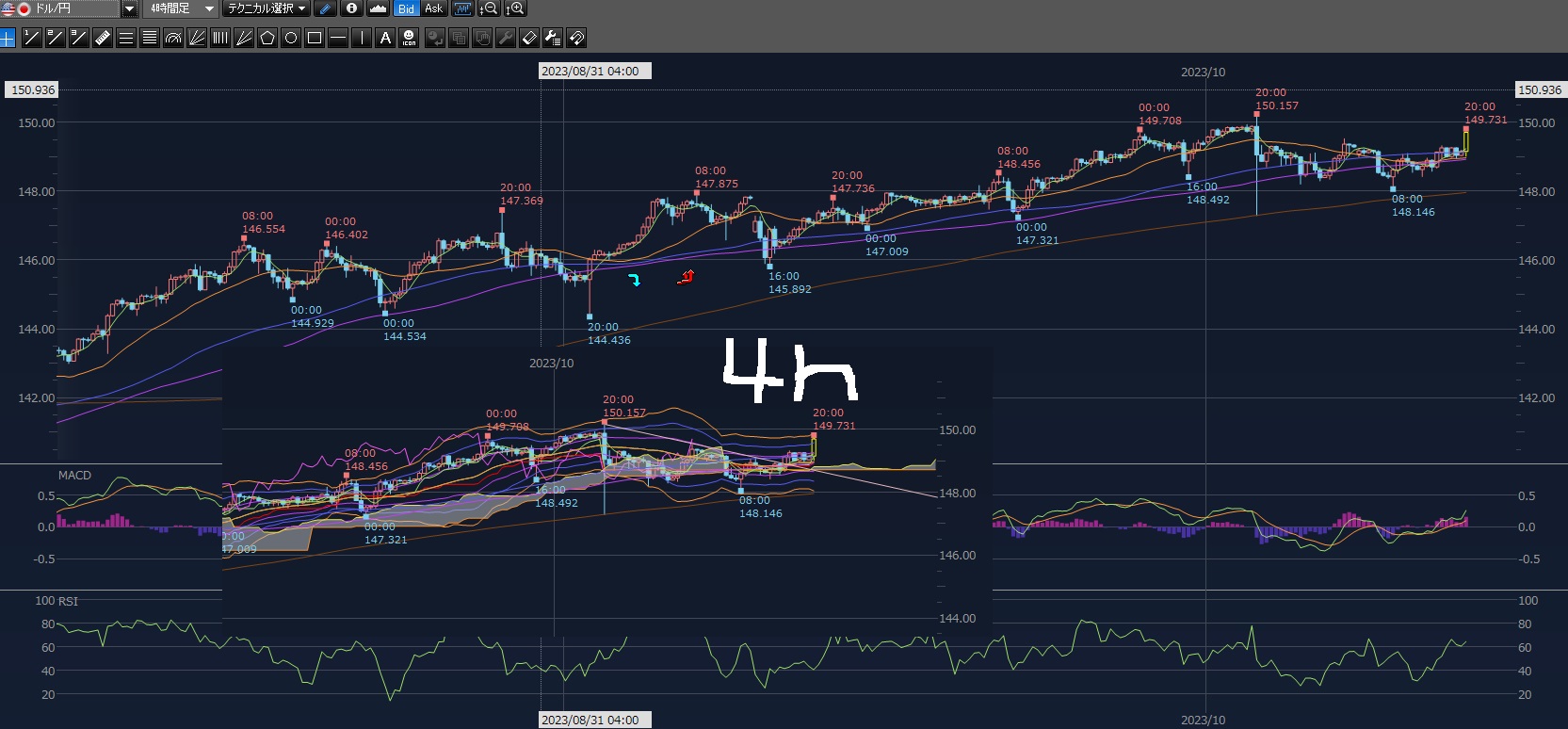This screenshot has height=729, width=1568.
Task: Click zoom in magnifier button
Action: tap(515, 8)
